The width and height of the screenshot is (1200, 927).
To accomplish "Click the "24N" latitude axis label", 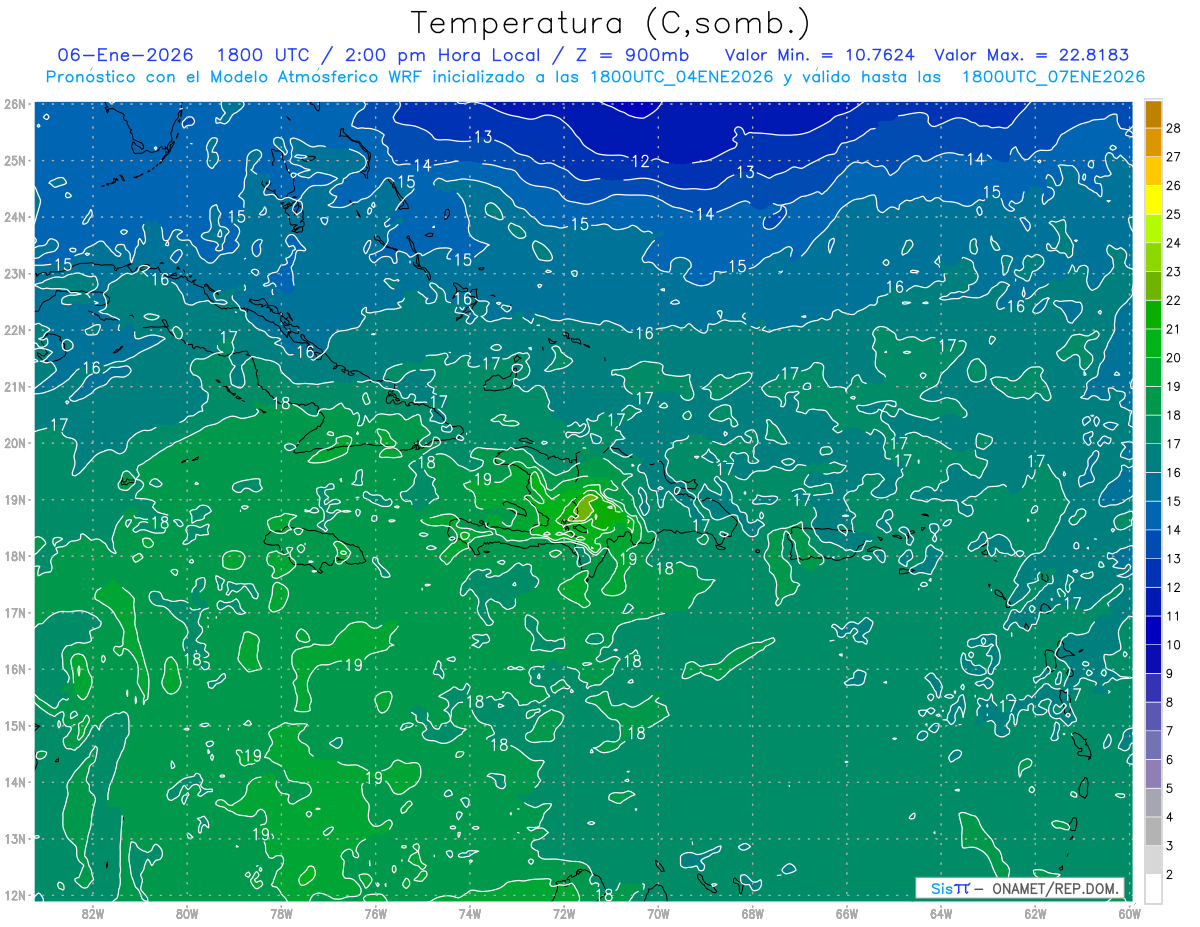I will (15, 217).
